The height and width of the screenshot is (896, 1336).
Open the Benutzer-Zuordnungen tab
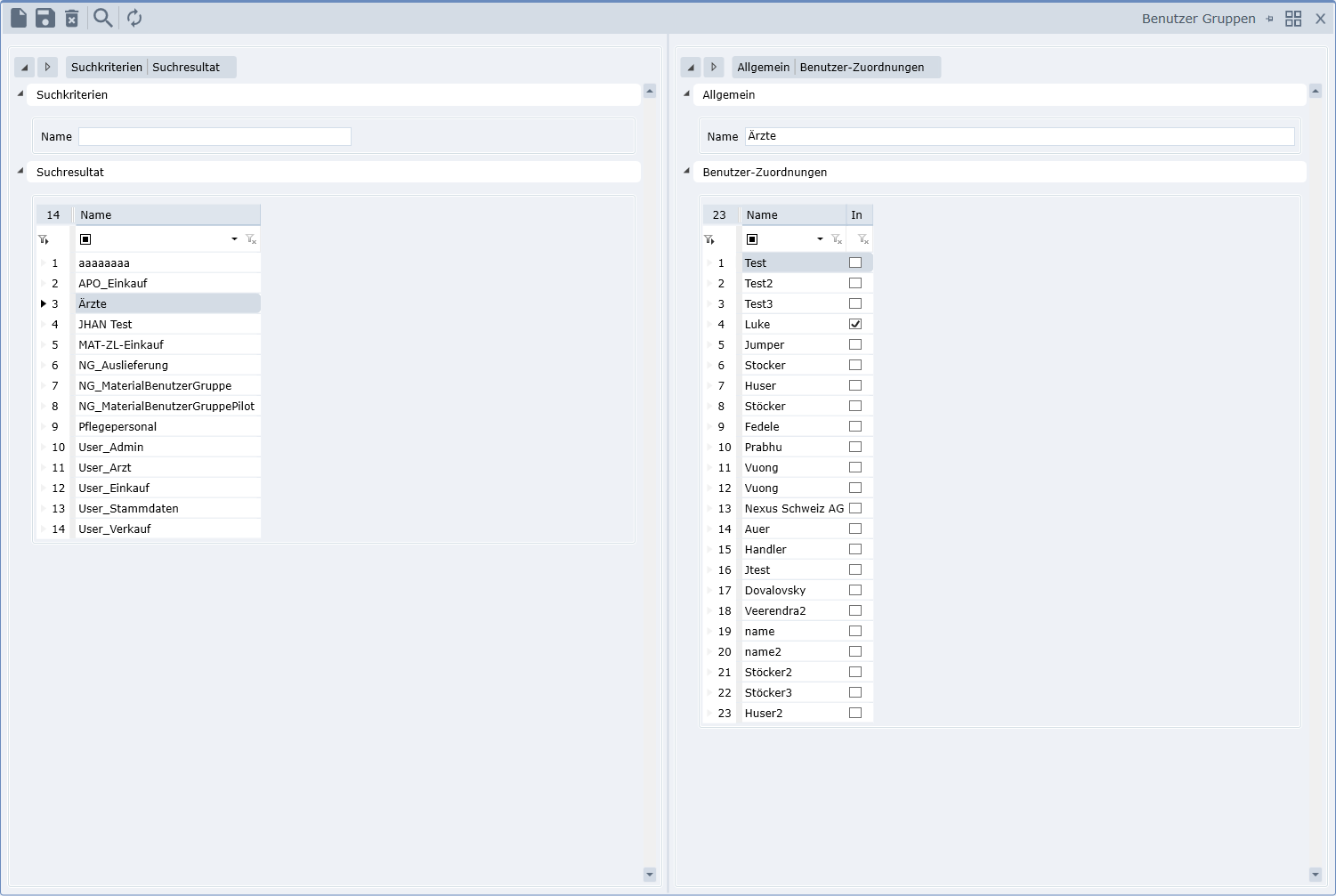(862, 68)
